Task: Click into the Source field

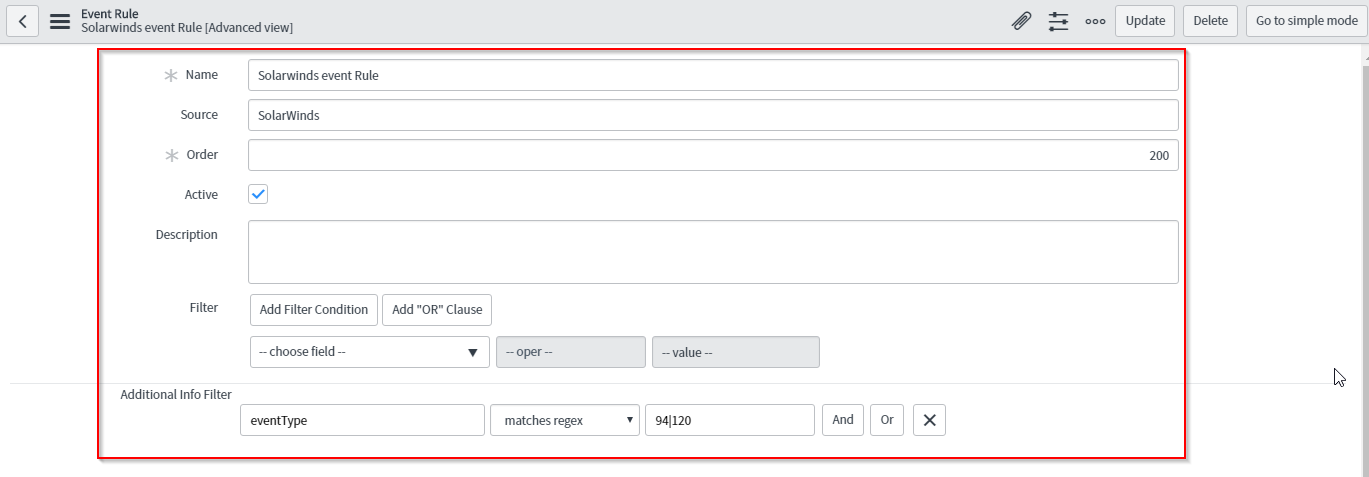Action: [x=713, y=115]
